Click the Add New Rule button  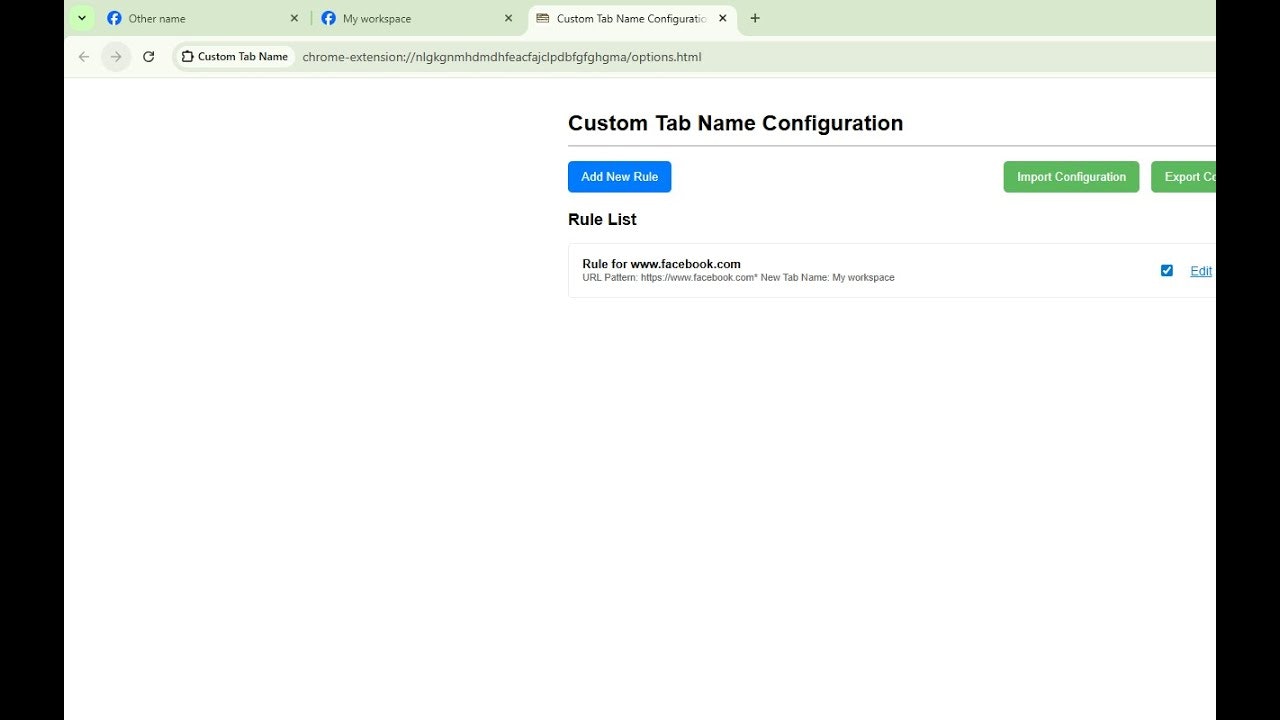[619, 176]
